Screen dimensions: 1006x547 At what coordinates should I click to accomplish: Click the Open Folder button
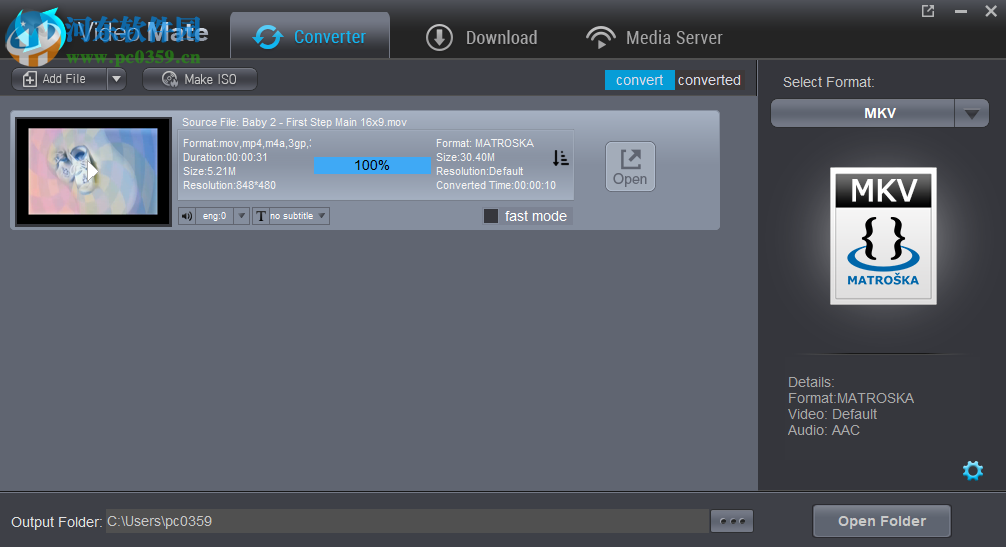(882, 521)
